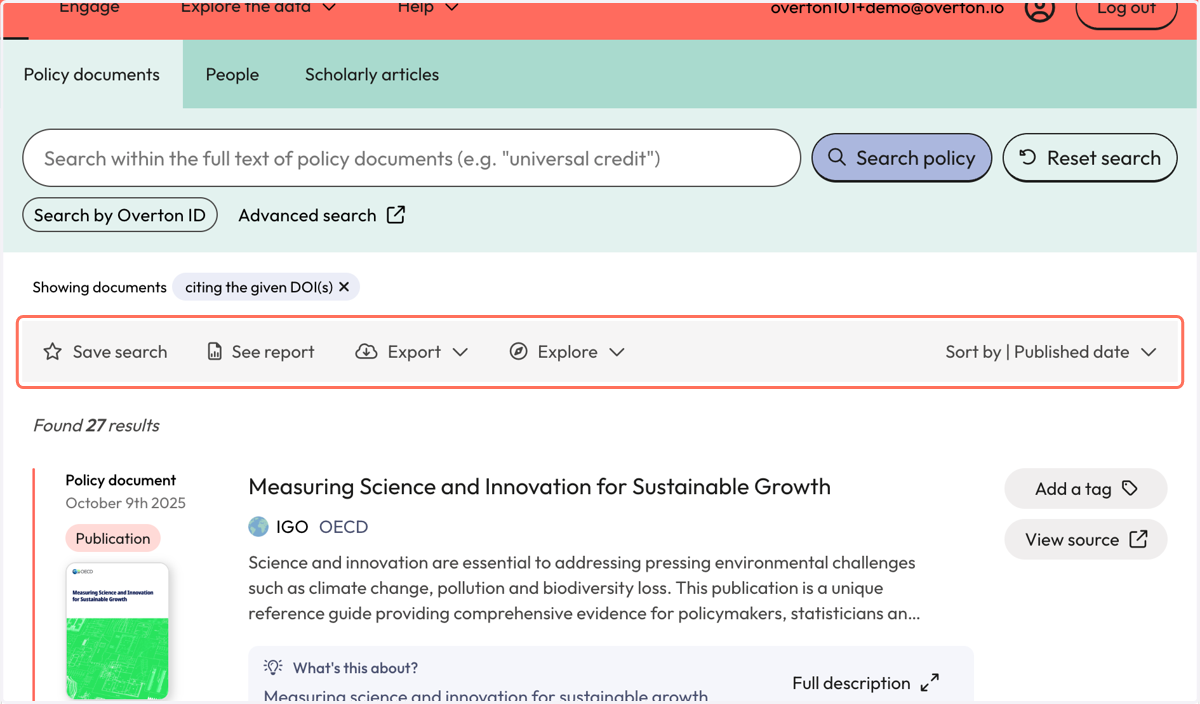Viewport: 1200px width, 704px height.
Task: Click the Reset search button
Action: [1089, 158]
